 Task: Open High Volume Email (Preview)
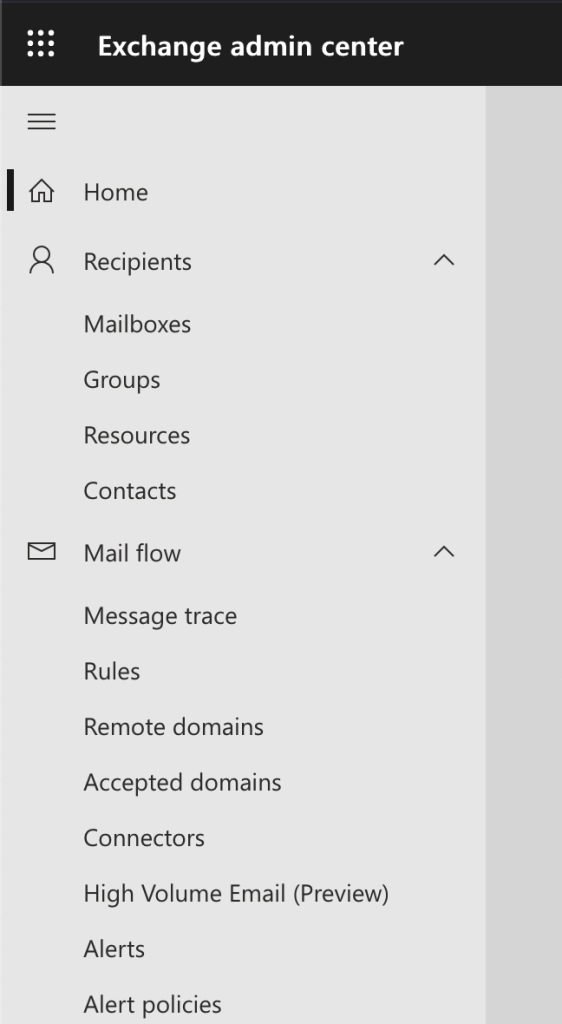(x=236, y=893)
